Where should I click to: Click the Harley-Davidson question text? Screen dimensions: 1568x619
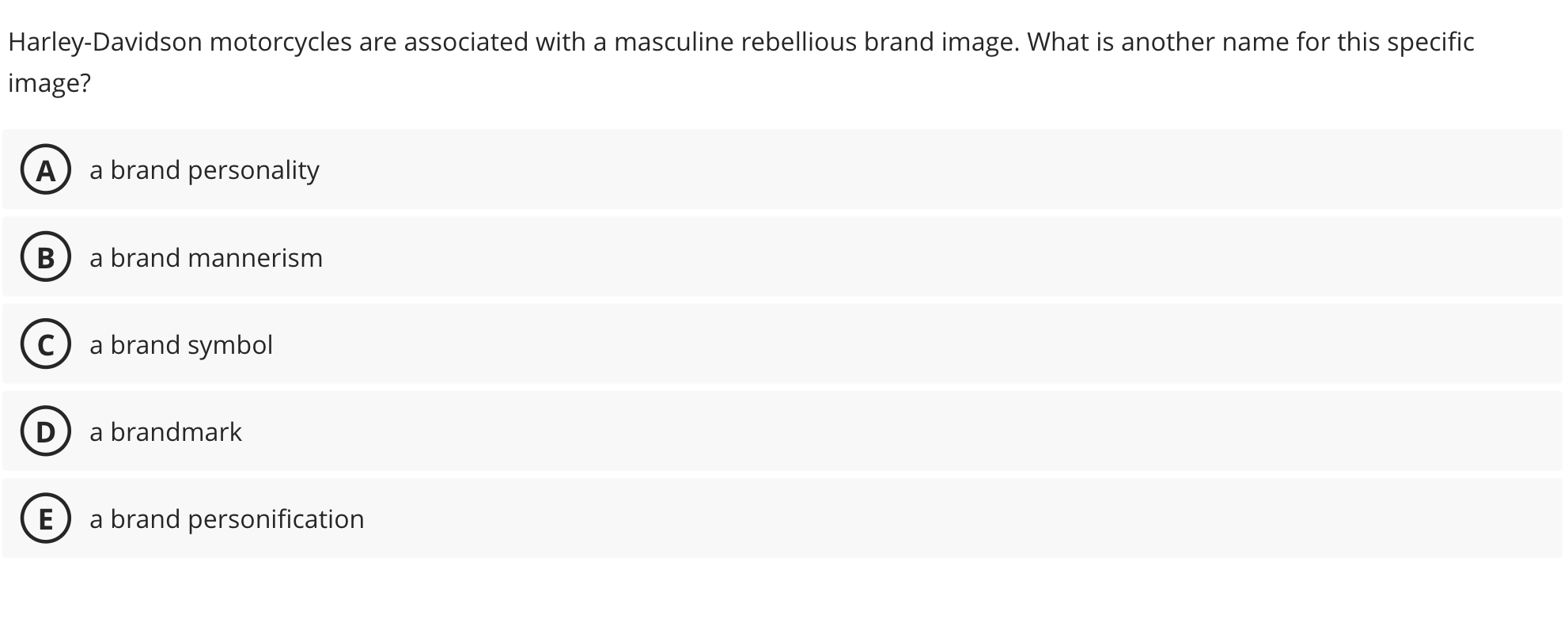[741, 62]
